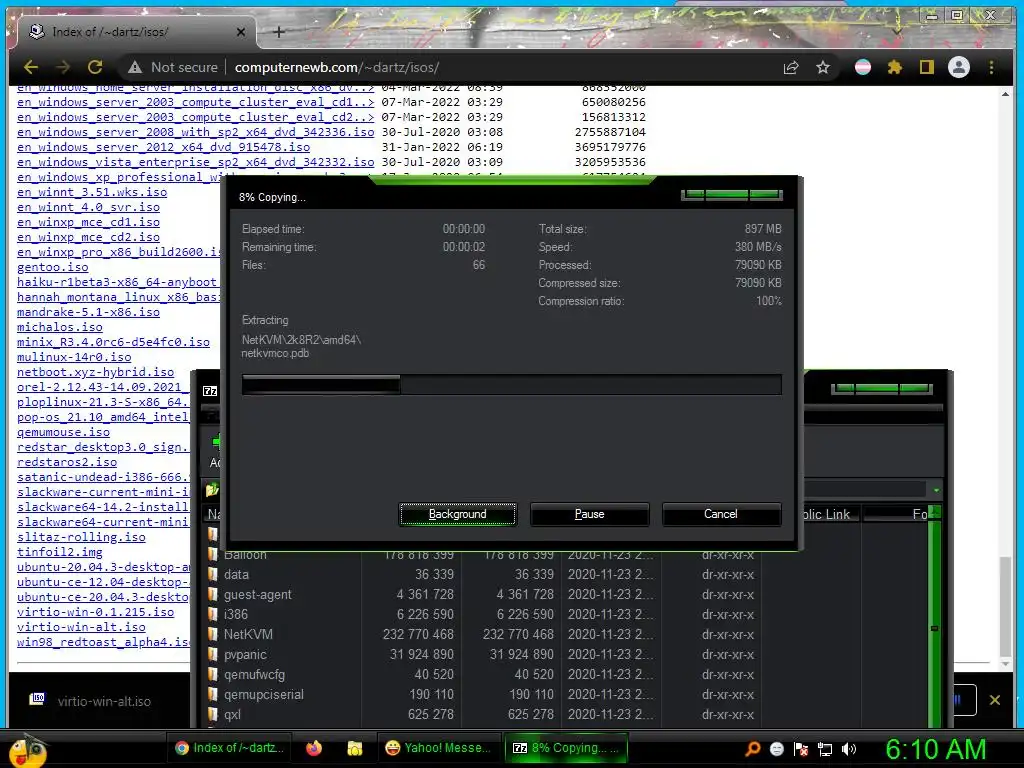Open gentoo.iso link
1024x768 pixels.
53,266
